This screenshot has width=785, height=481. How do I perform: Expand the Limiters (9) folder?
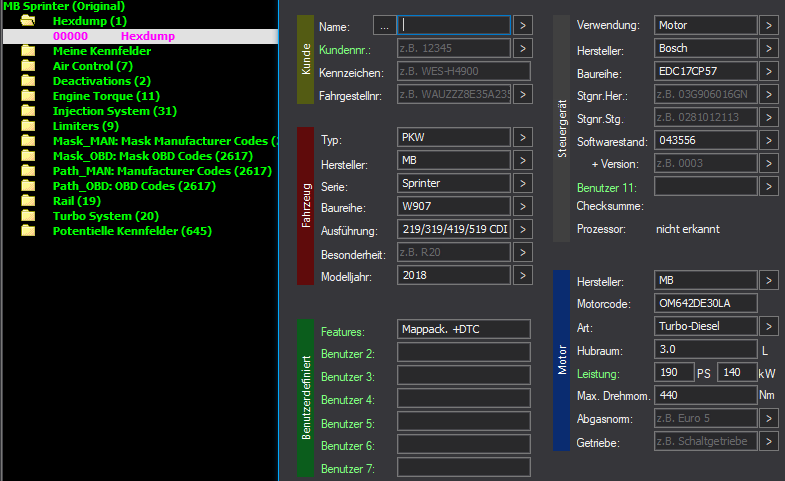click(x=86, y=126)
